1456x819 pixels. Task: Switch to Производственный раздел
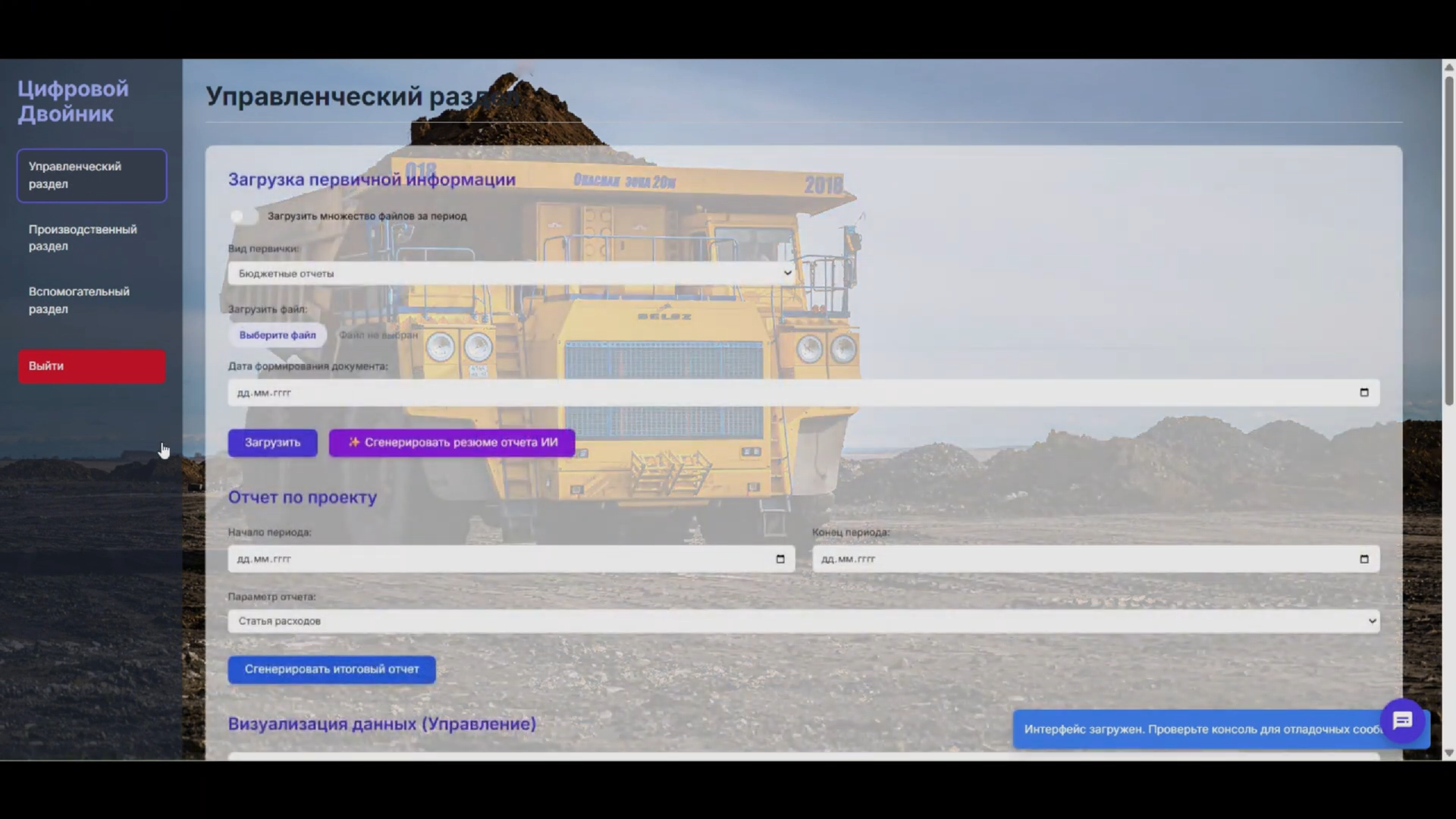pyautogui.click(x=91, y=238)
